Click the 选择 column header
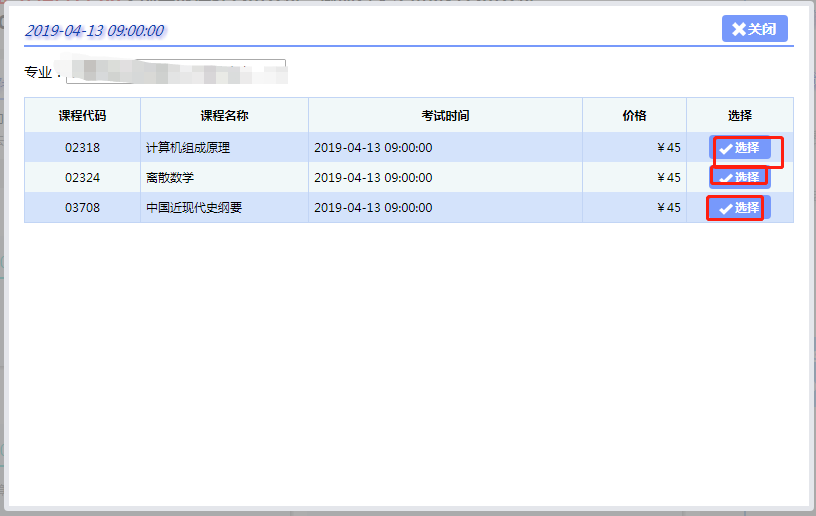Image resolution: width=816 pixels, height=516 pixels. tap(739, 115)
